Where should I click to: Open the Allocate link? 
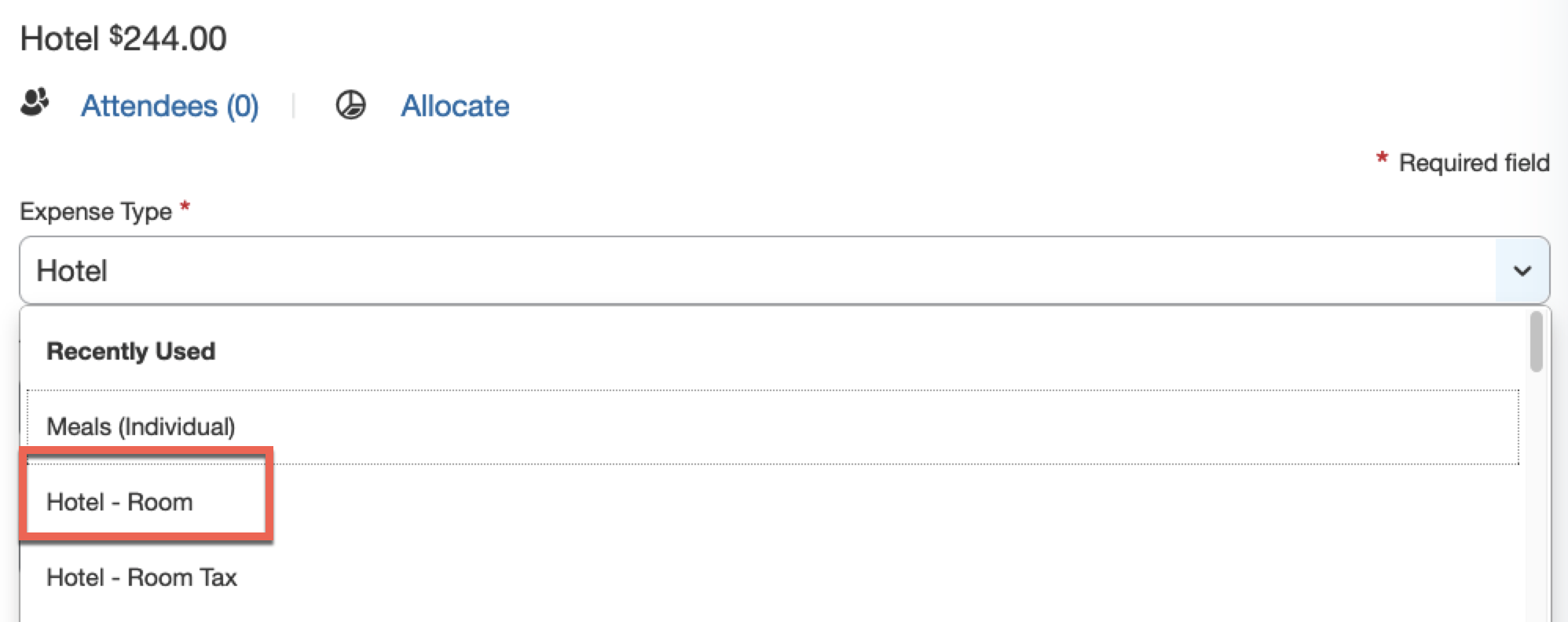pos(455,106)
